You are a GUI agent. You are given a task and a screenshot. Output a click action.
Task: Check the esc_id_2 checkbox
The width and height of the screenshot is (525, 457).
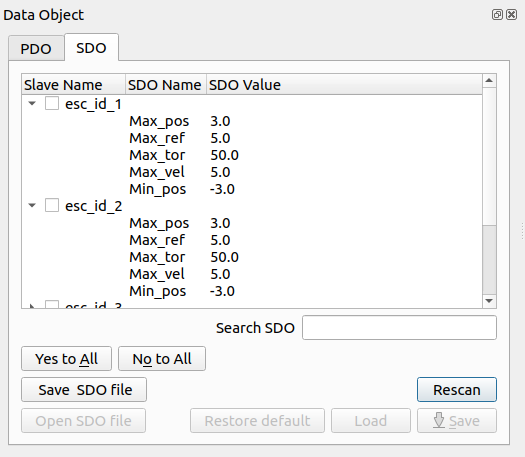(52, 205)
